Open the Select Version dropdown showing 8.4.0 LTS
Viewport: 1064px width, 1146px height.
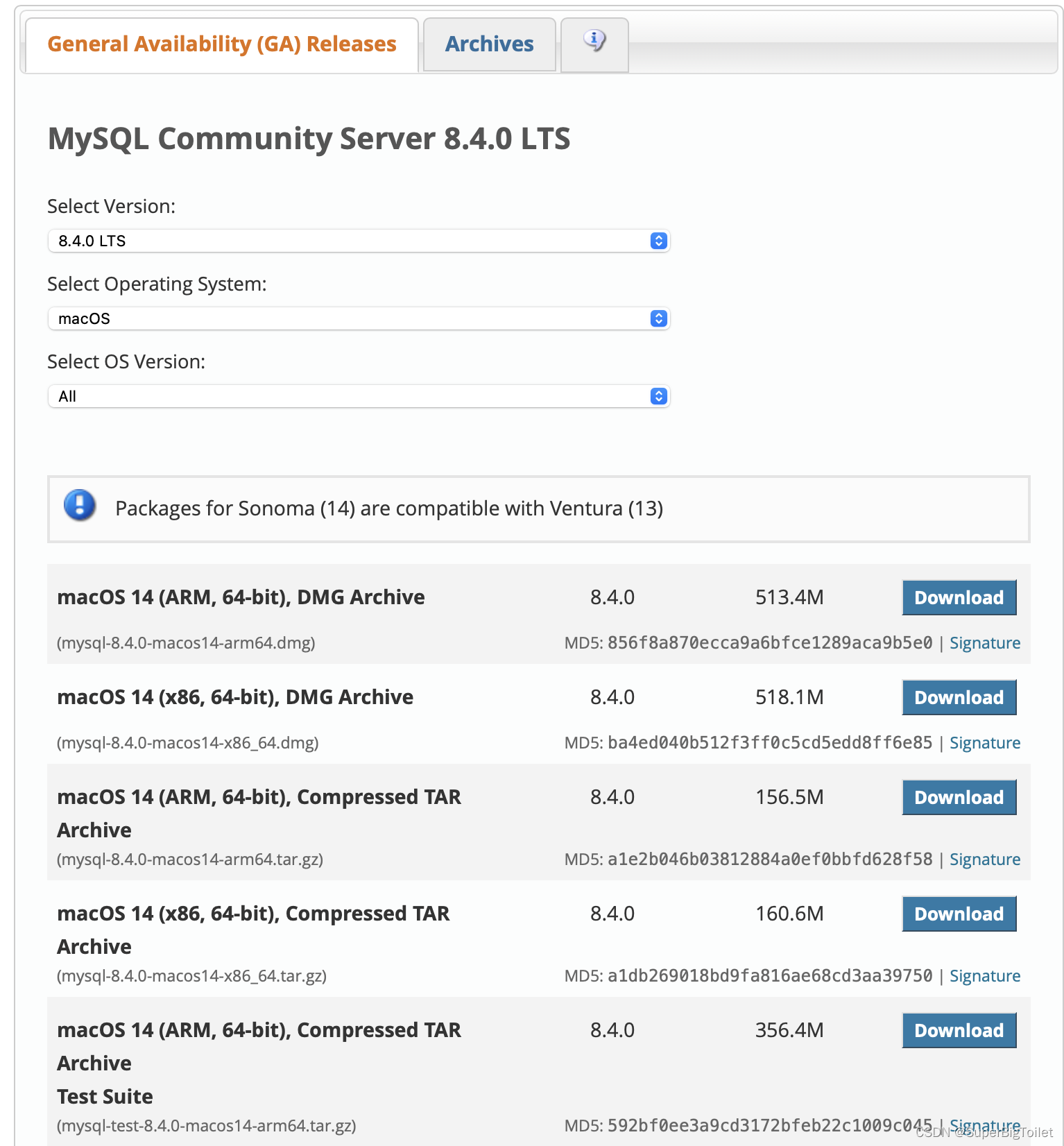click(359, 241)
